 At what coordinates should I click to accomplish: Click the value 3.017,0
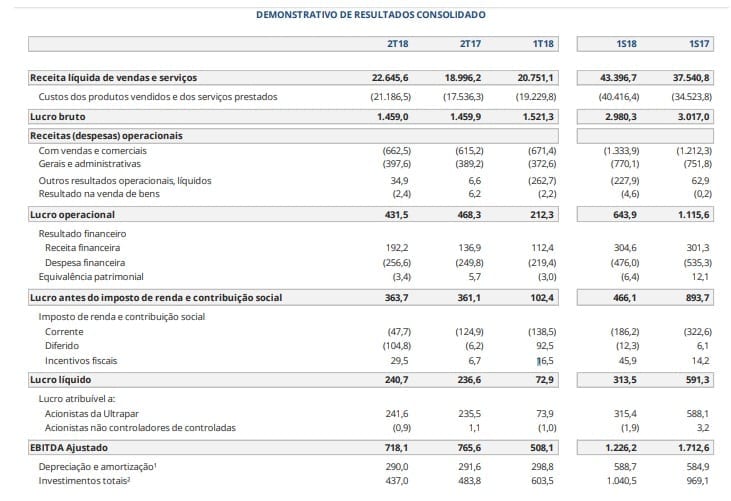pos(693,117)
